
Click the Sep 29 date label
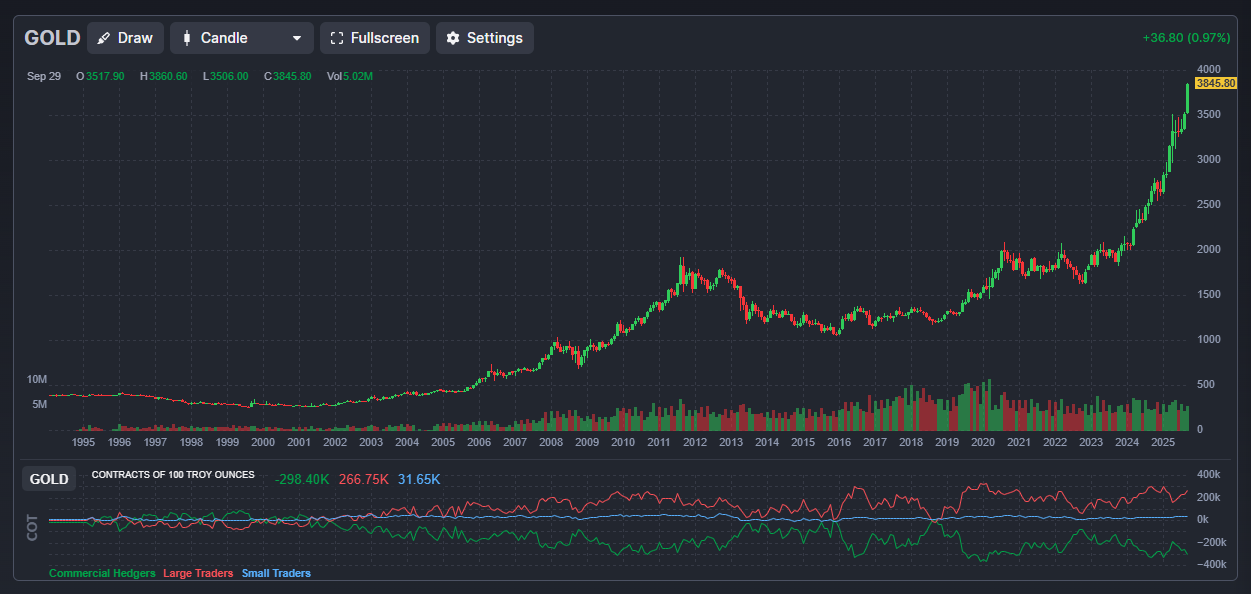(x=44, y=76)
